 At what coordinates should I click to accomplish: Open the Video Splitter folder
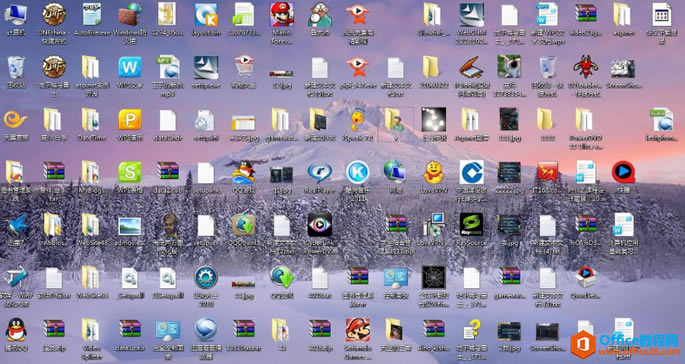pos(91,330)
